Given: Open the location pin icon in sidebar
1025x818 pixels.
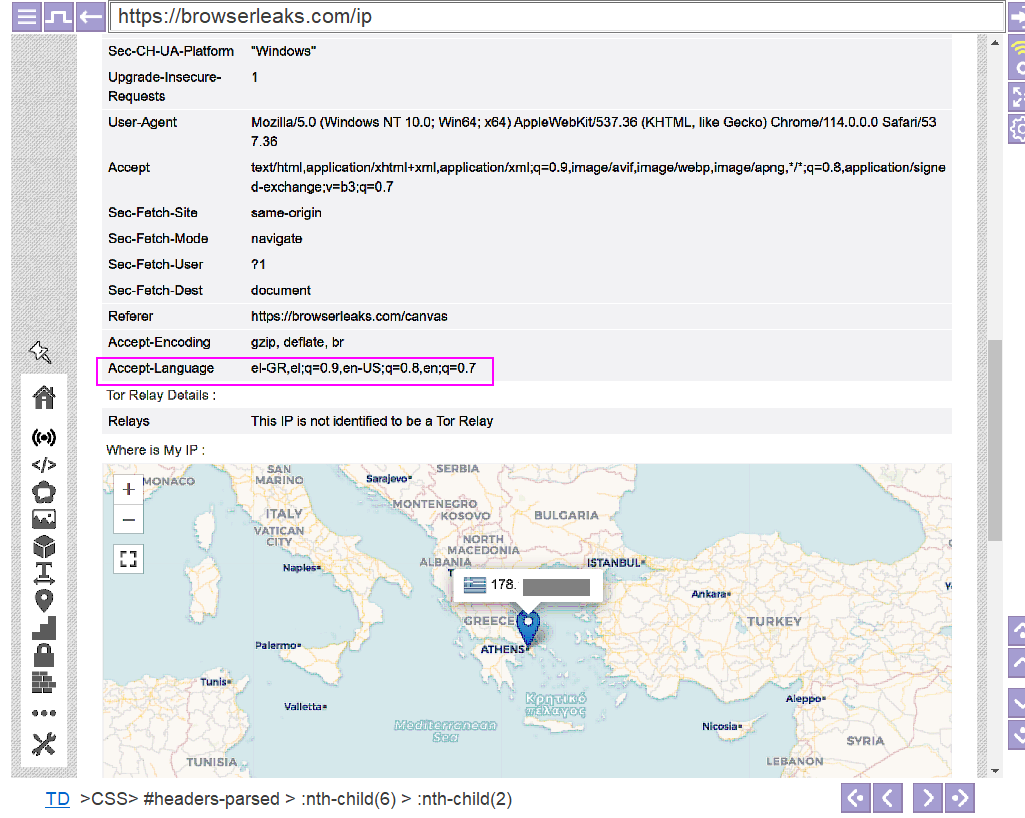Looking at the screenshot, I should pyautogui.click(x=44, y=601).
